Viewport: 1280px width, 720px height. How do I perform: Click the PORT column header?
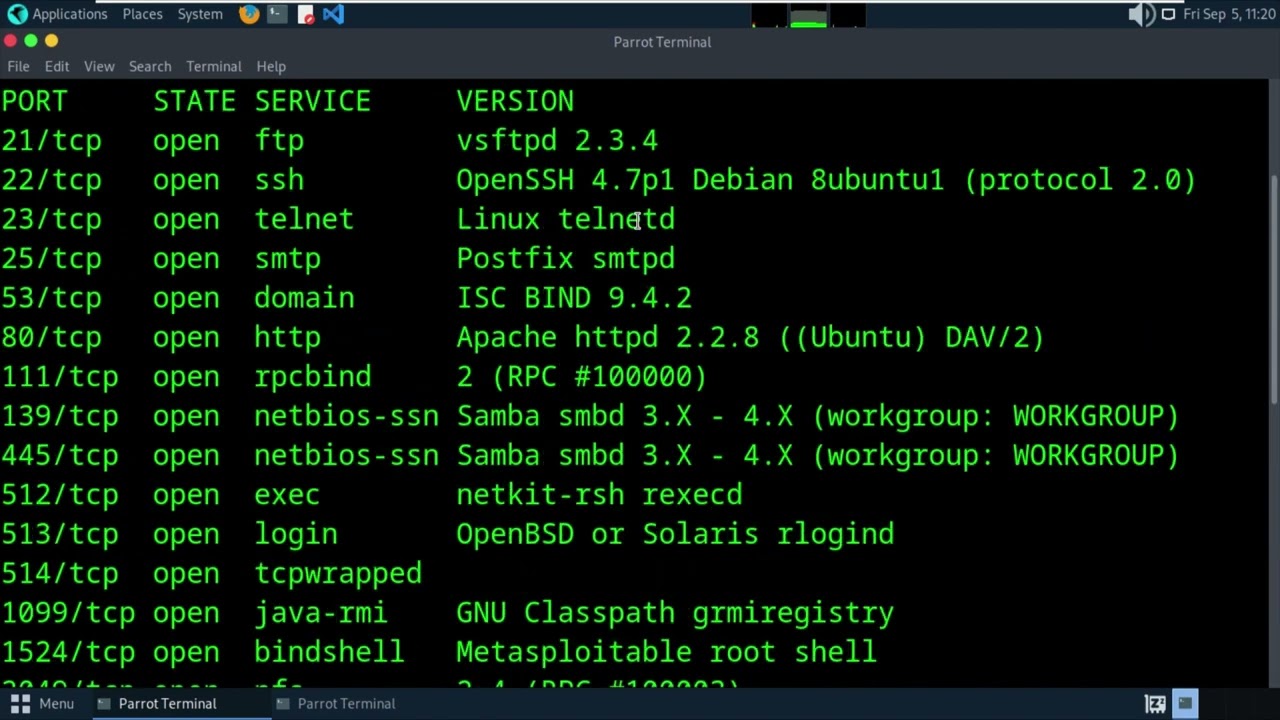point(34,101)
